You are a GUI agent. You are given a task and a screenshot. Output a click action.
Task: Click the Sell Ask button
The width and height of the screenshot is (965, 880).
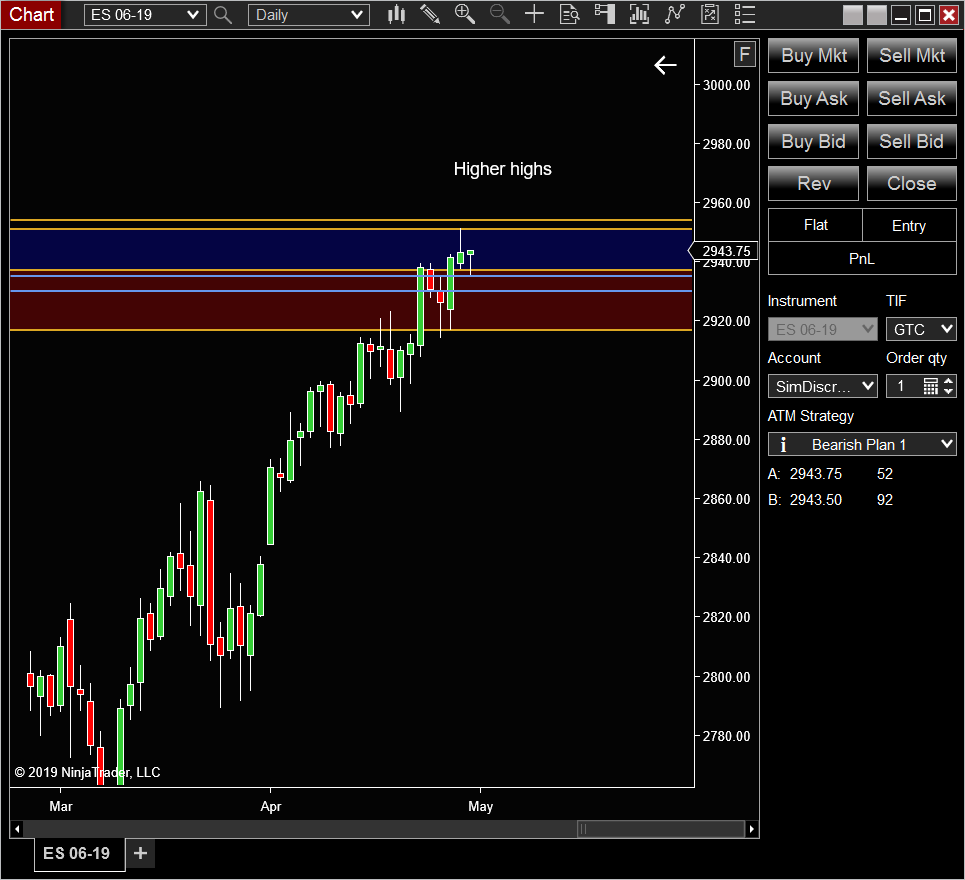tap(911, 98)
